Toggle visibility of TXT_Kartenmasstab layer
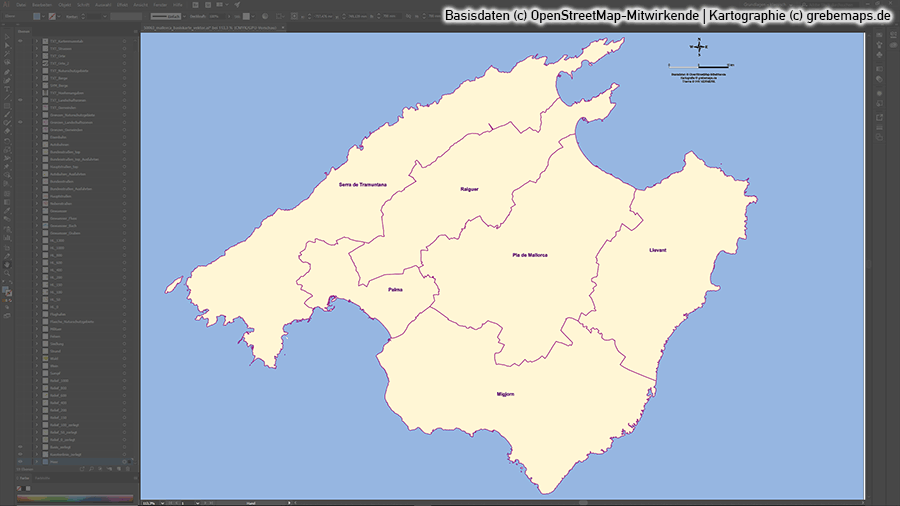The width and height of the screenshot is (900, 506). coord(20,42)
